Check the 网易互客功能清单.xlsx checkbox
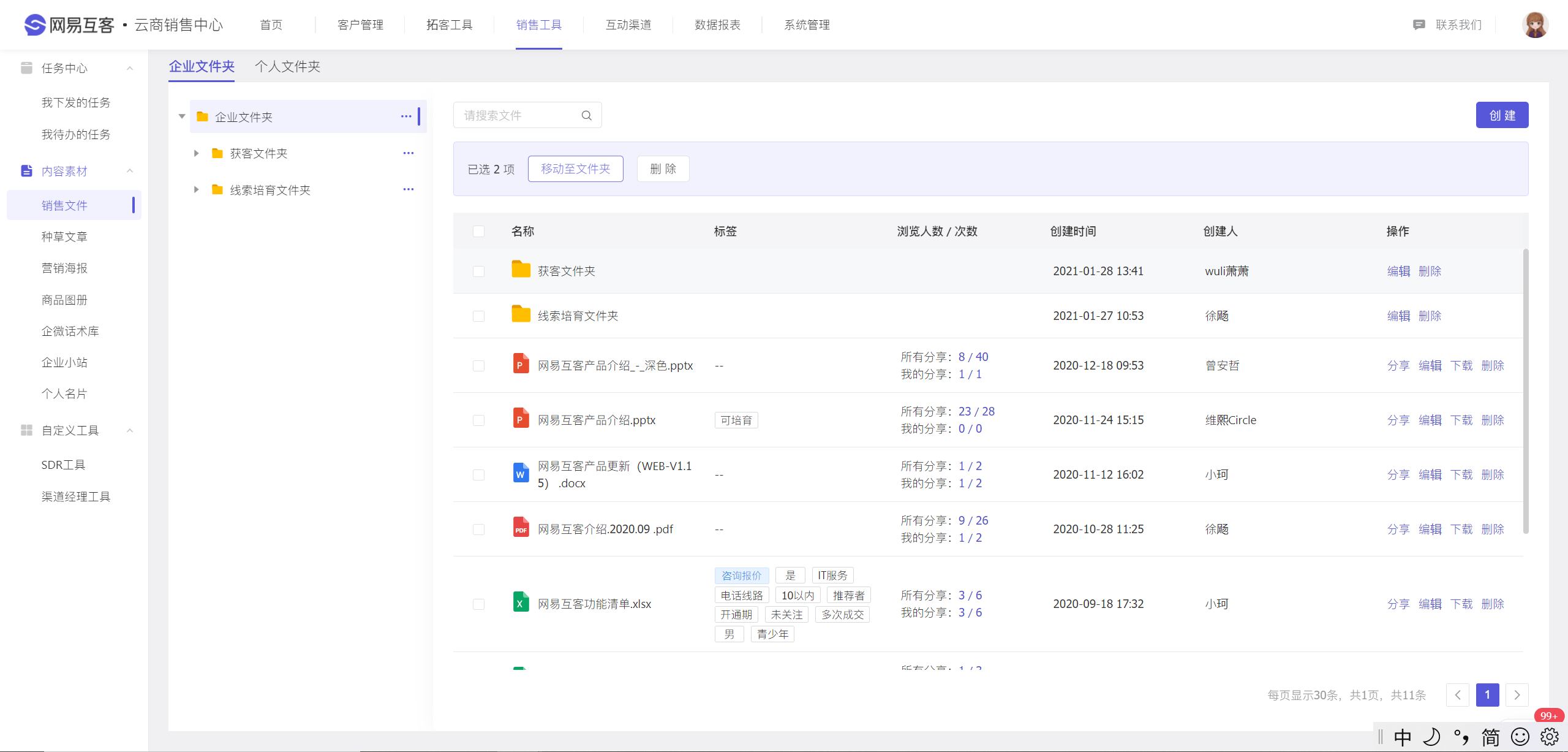The width and height of the screenshot is (1568, 752). 478,604
